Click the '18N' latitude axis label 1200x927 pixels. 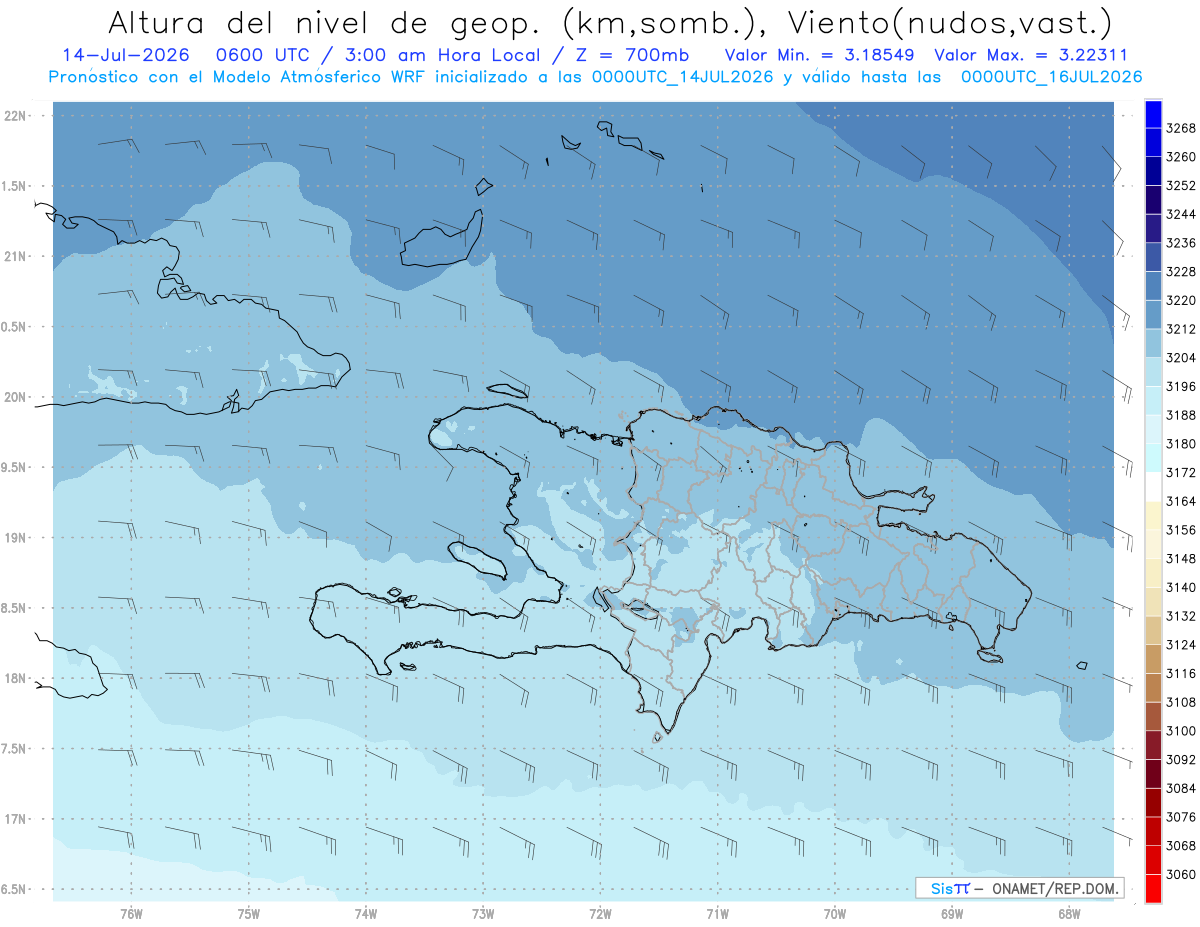[x=15, y=678]
